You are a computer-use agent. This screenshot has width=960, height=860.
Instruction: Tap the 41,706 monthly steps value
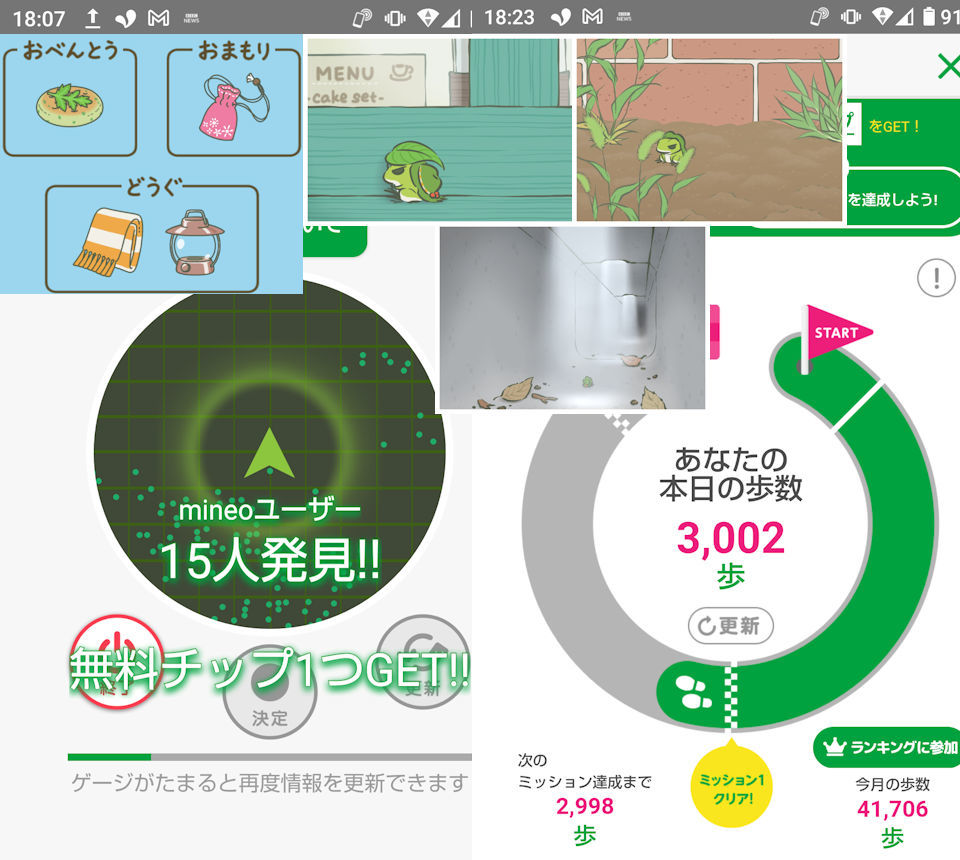[893, 809]
